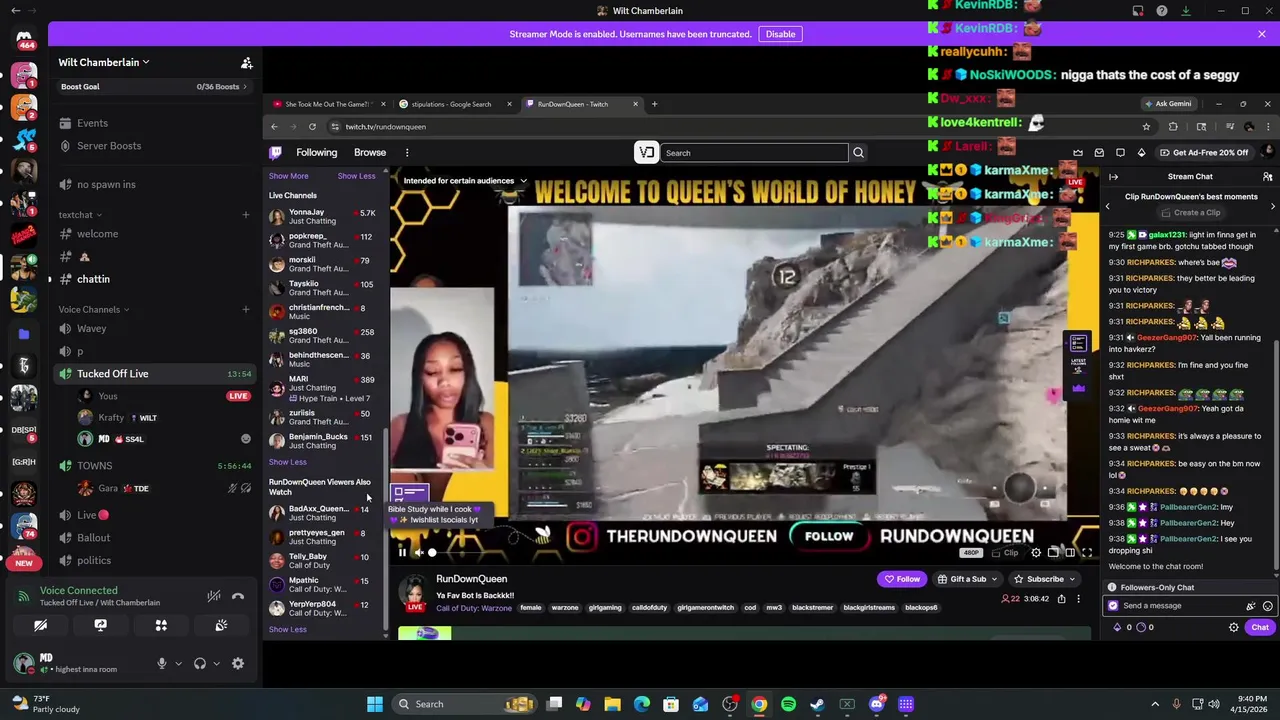Disable Discord Streamer Mode

780,34
